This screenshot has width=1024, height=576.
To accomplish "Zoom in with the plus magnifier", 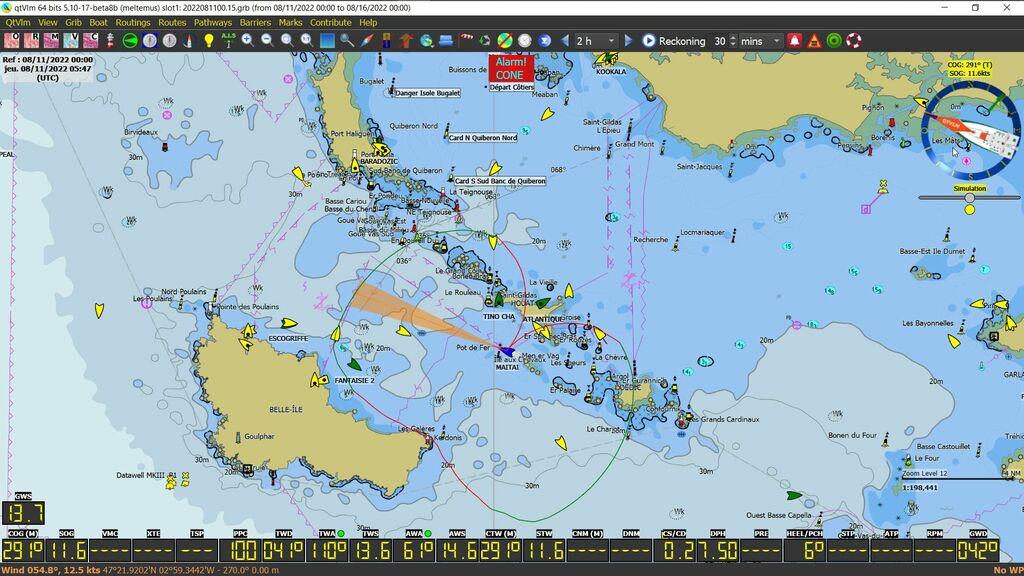I will coord(248,40).
